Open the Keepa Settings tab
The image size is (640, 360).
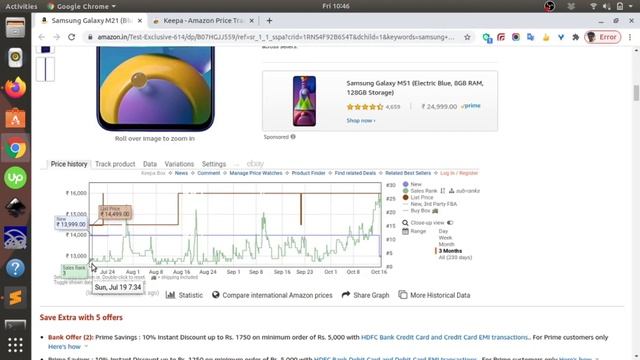click(x=214, y=164)
